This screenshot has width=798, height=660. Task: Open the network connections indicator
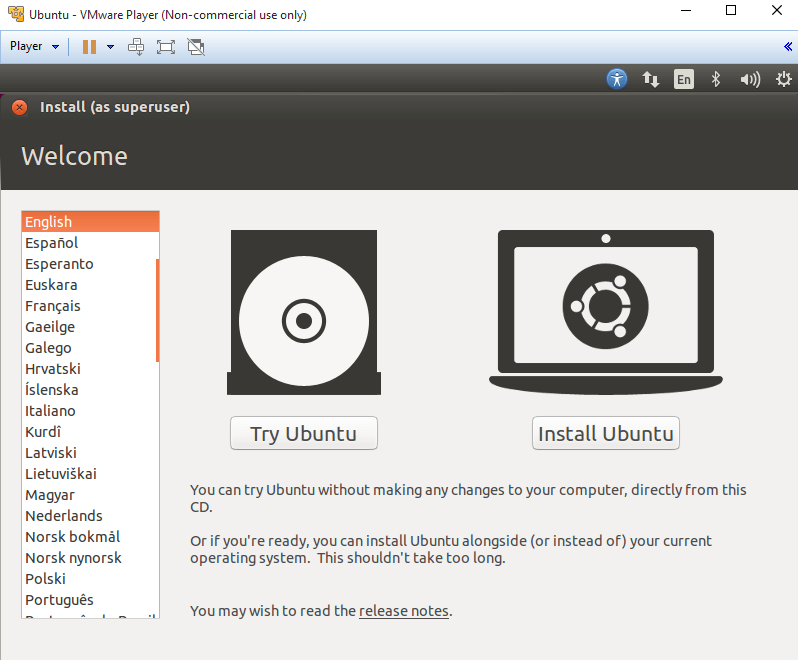pyautogui.click(x=650, y=79)
